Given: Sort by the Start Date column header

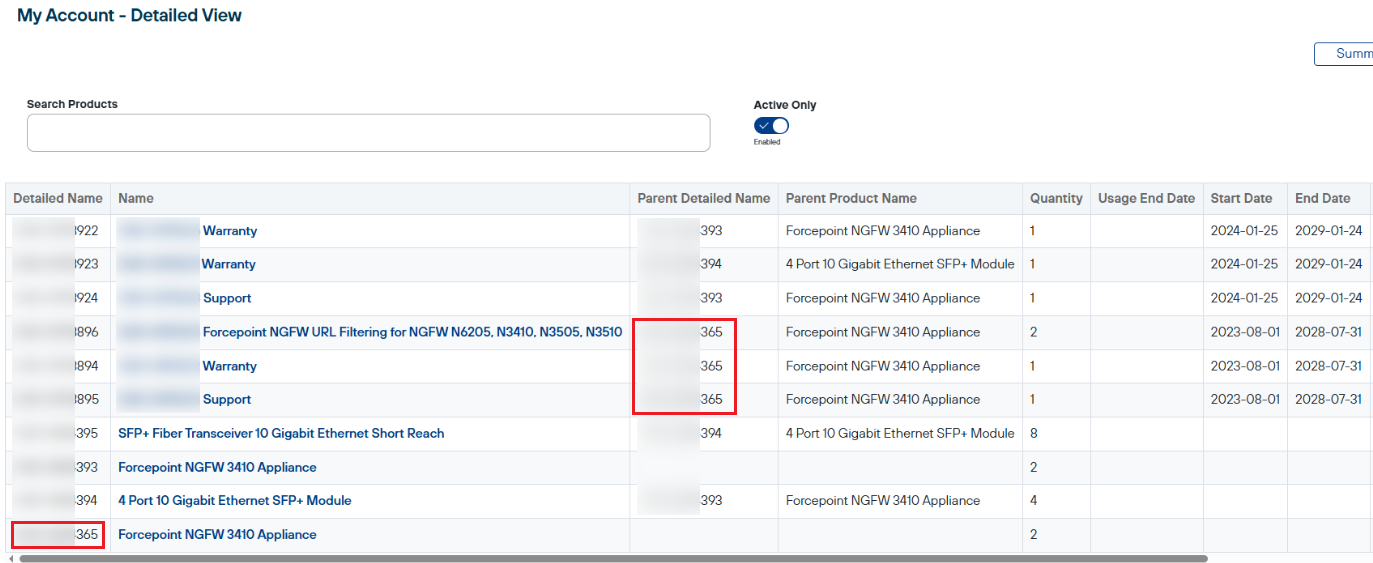Looking at the screenshot, I should point(1241,199).
